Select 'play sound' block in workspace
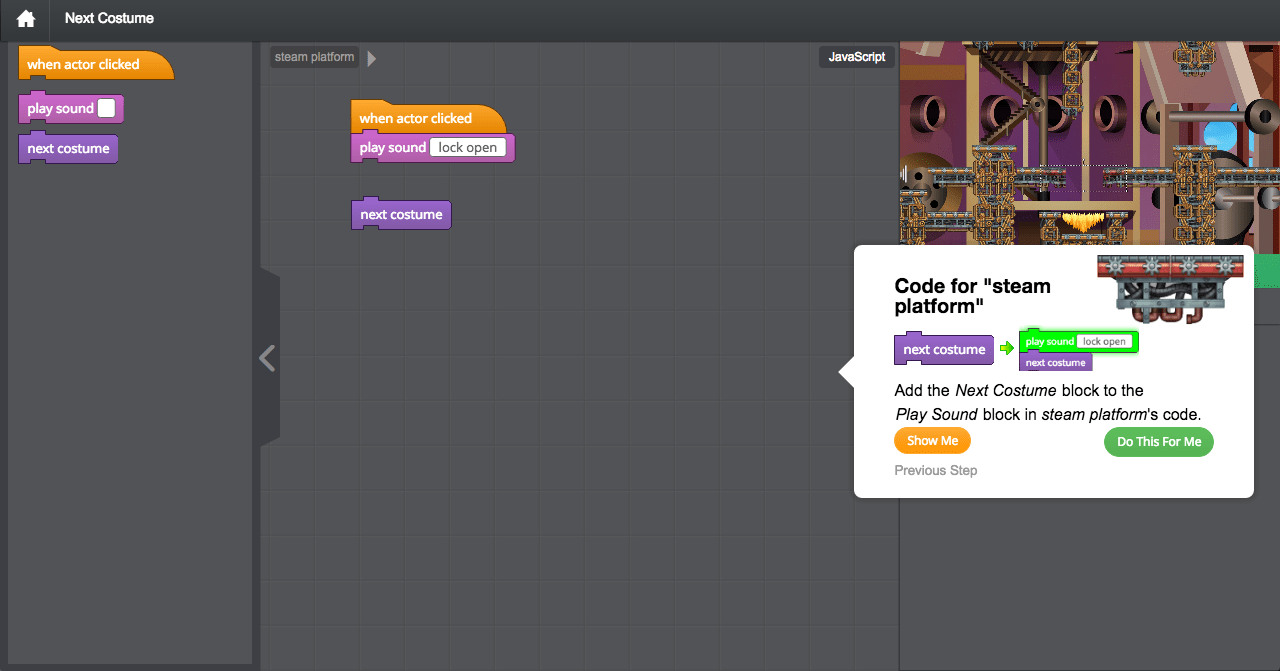 (432, 148)
